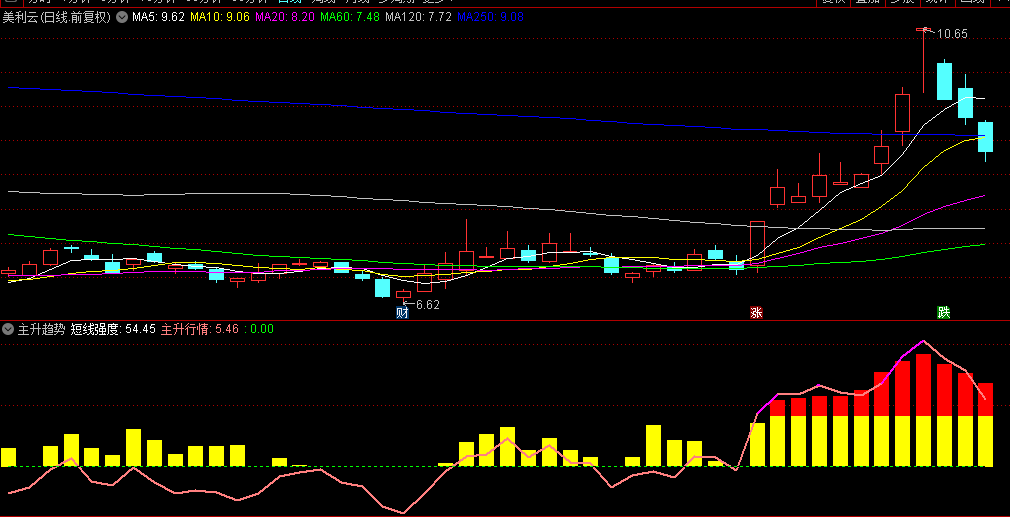Click the 短线强度: 54.45 value
This screenshot has width=1010, height=517.
point(113,329)
